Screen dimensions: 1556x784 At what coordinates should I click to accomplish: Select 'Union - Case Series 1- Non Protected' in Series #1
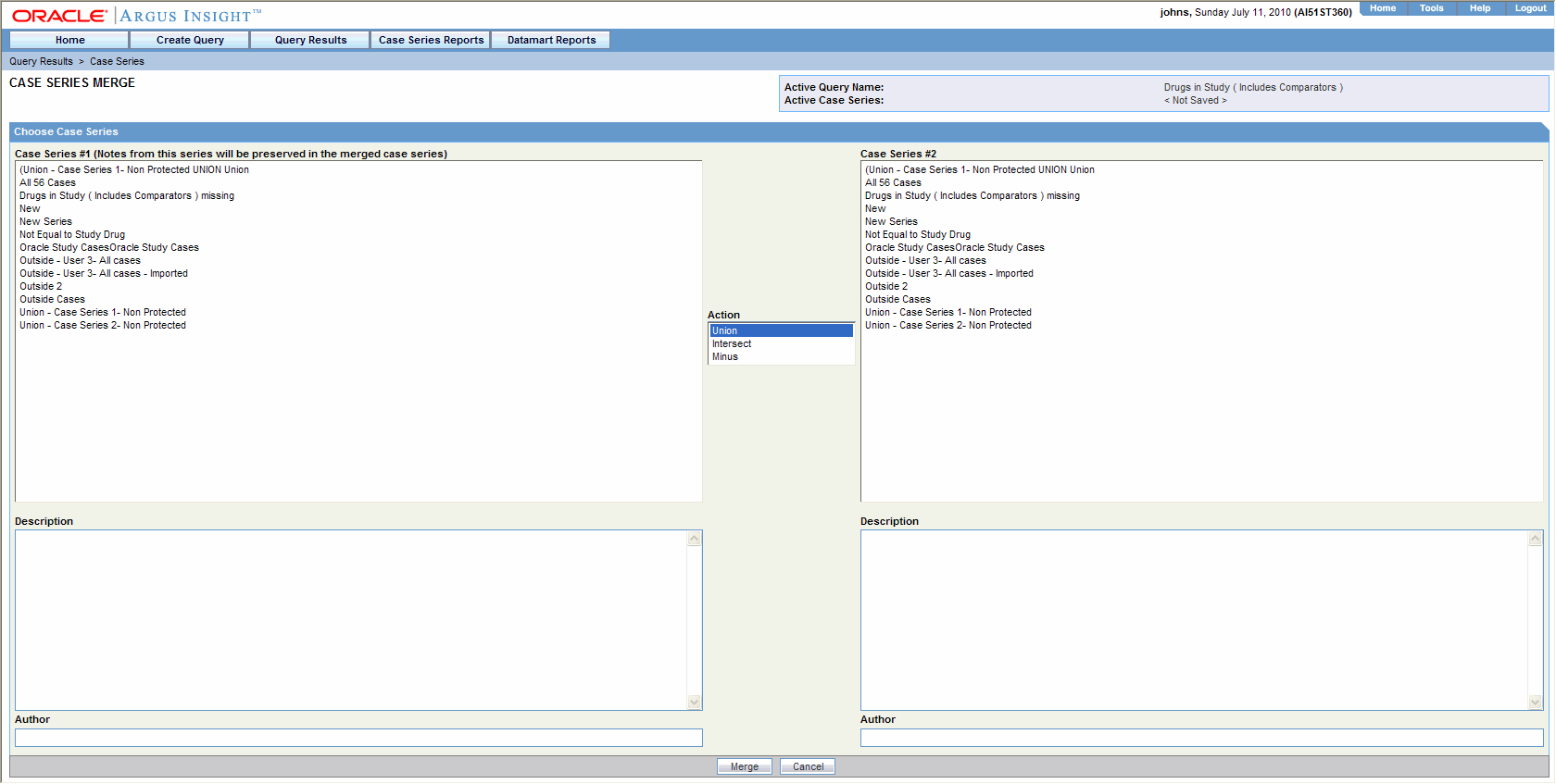point(358,312)
